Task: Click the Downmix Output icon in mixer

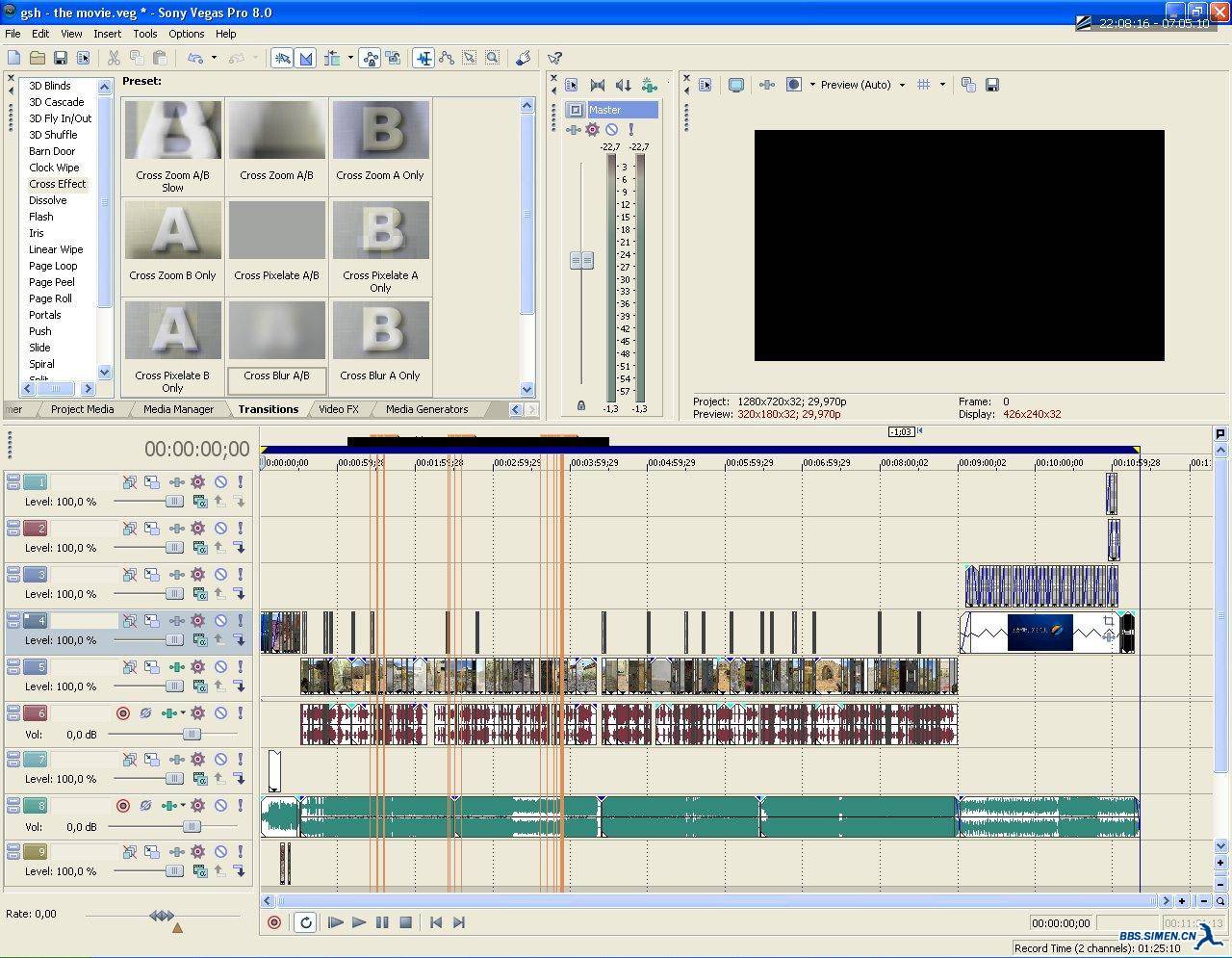Action: 598,85
